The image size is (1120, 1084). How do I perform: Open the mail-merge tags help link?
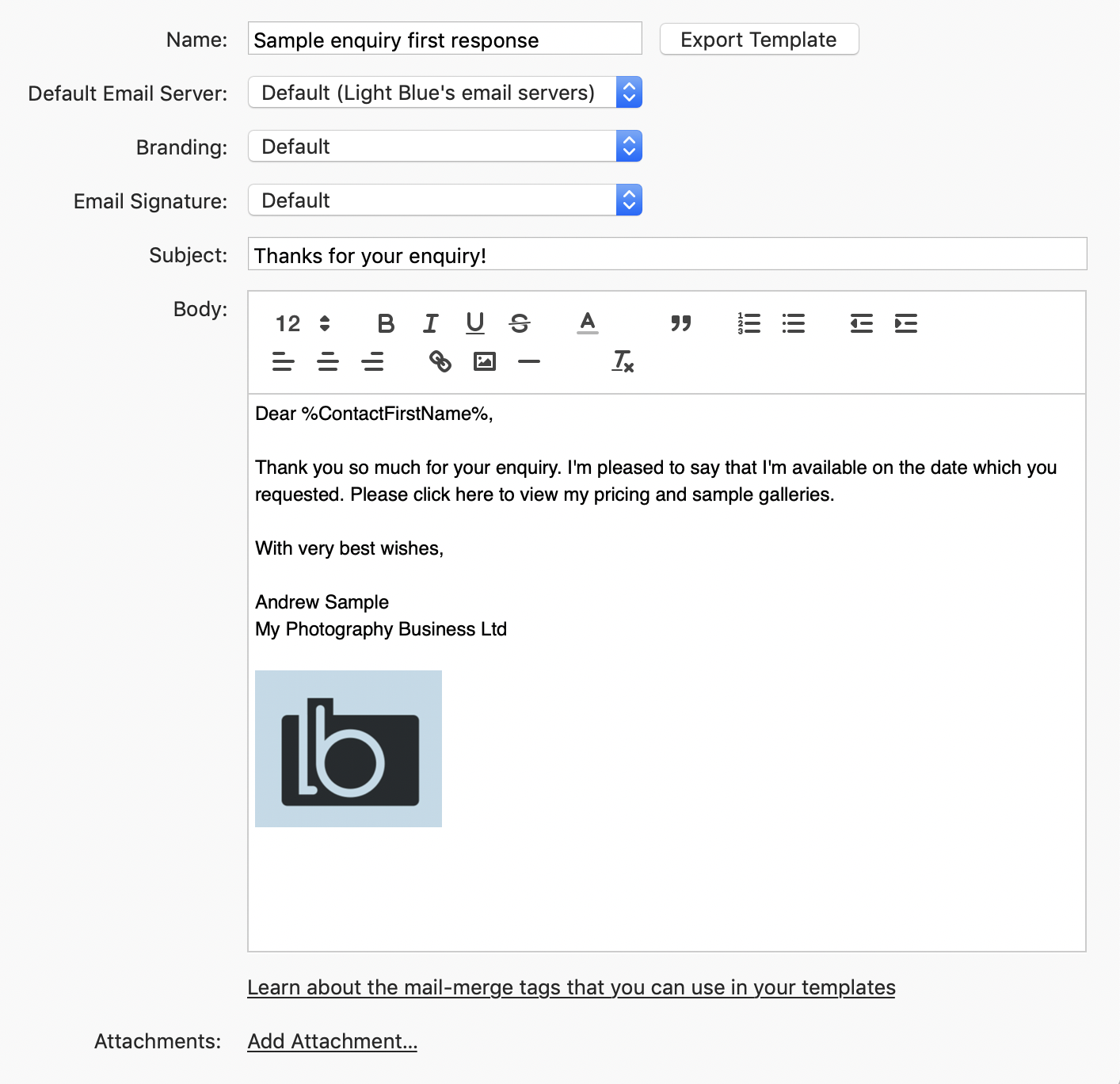[571, 987]
